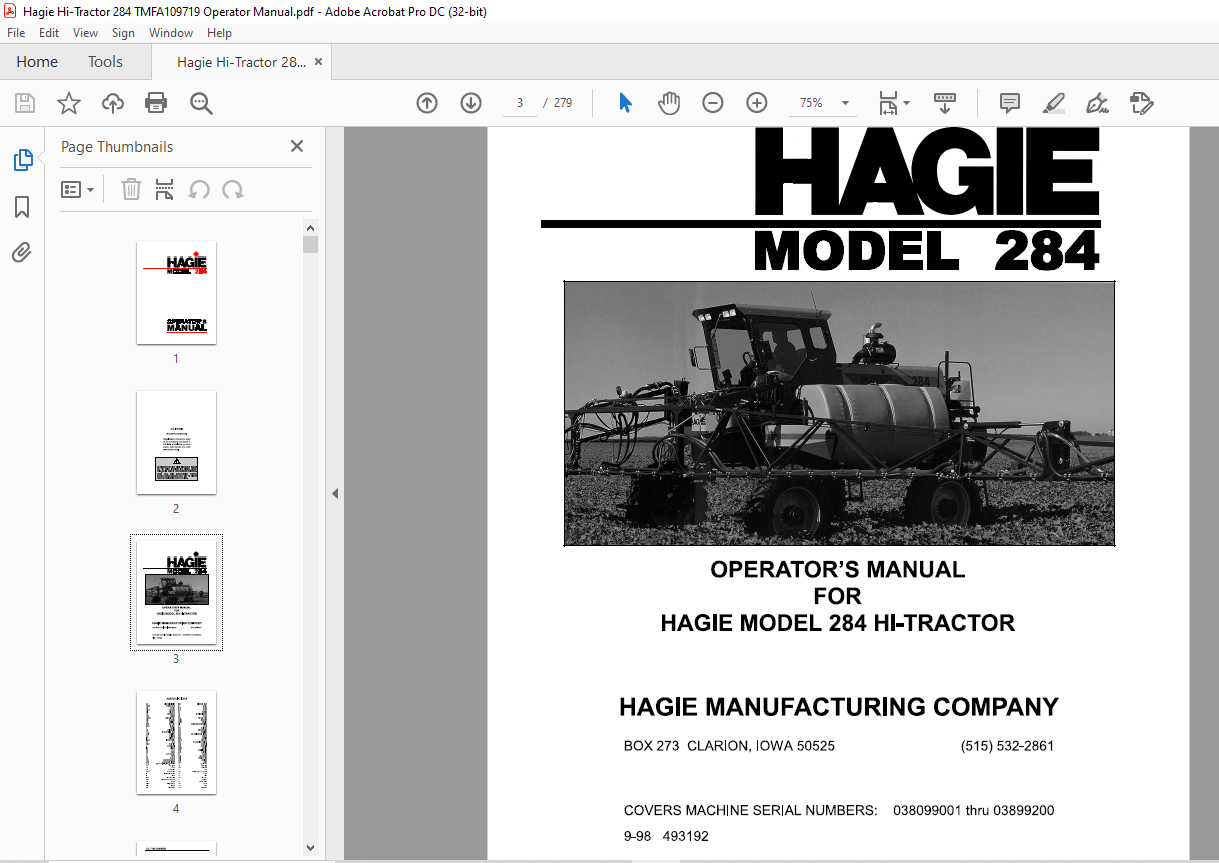Open the Bookmarks sidebar icon
The image size is (1219, 863).
(22, 207)
